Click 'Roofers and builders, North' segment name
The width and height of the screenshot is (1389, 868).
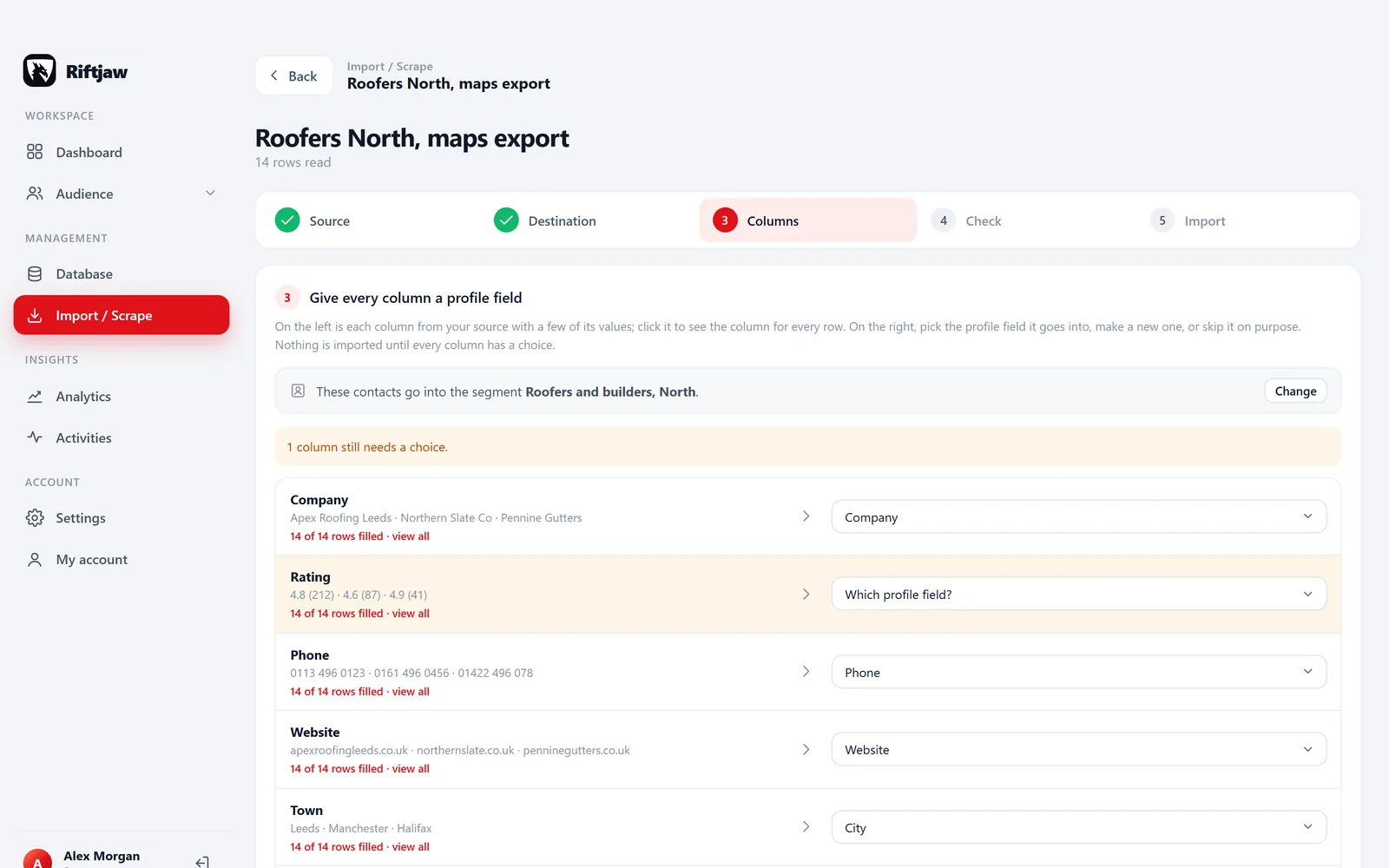[610, 391]
